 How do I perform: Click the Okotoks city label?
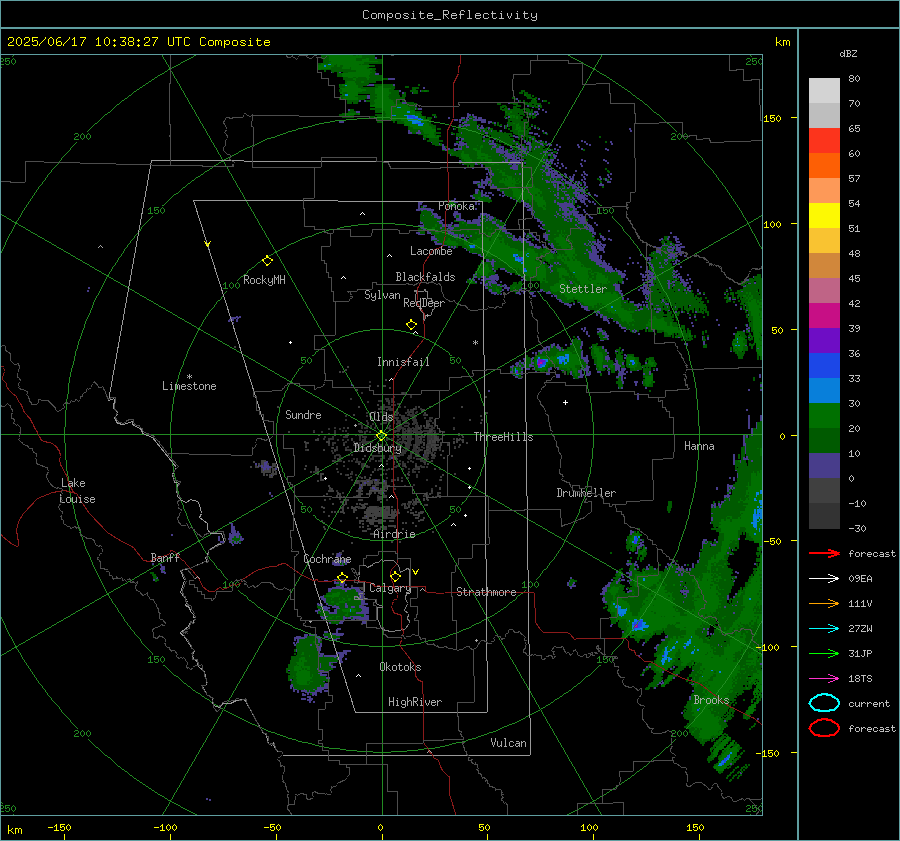coord(400,667)
